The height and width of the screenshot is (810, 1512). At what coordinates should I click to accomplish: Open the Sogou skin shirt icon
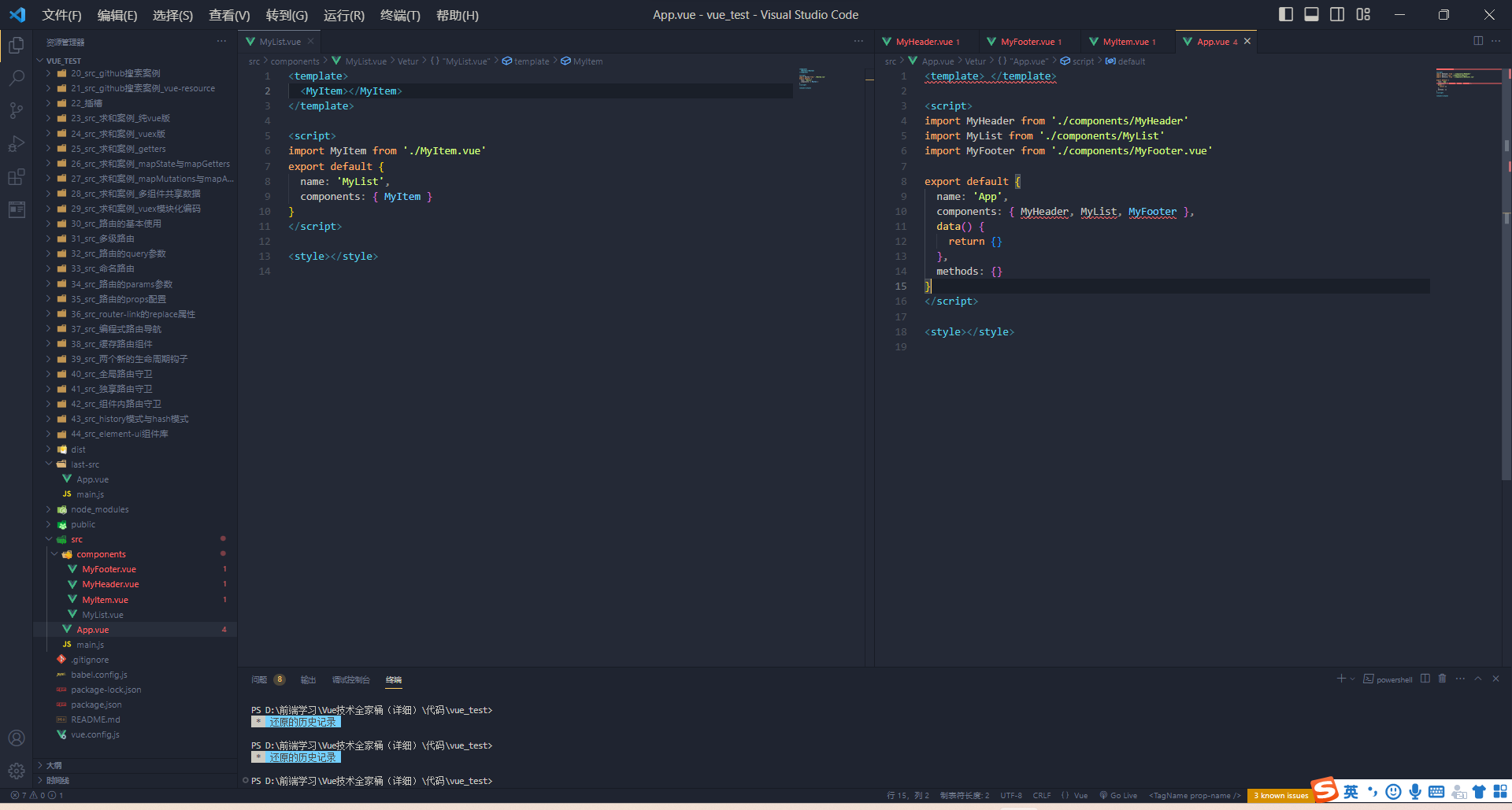coord(1479,792)
